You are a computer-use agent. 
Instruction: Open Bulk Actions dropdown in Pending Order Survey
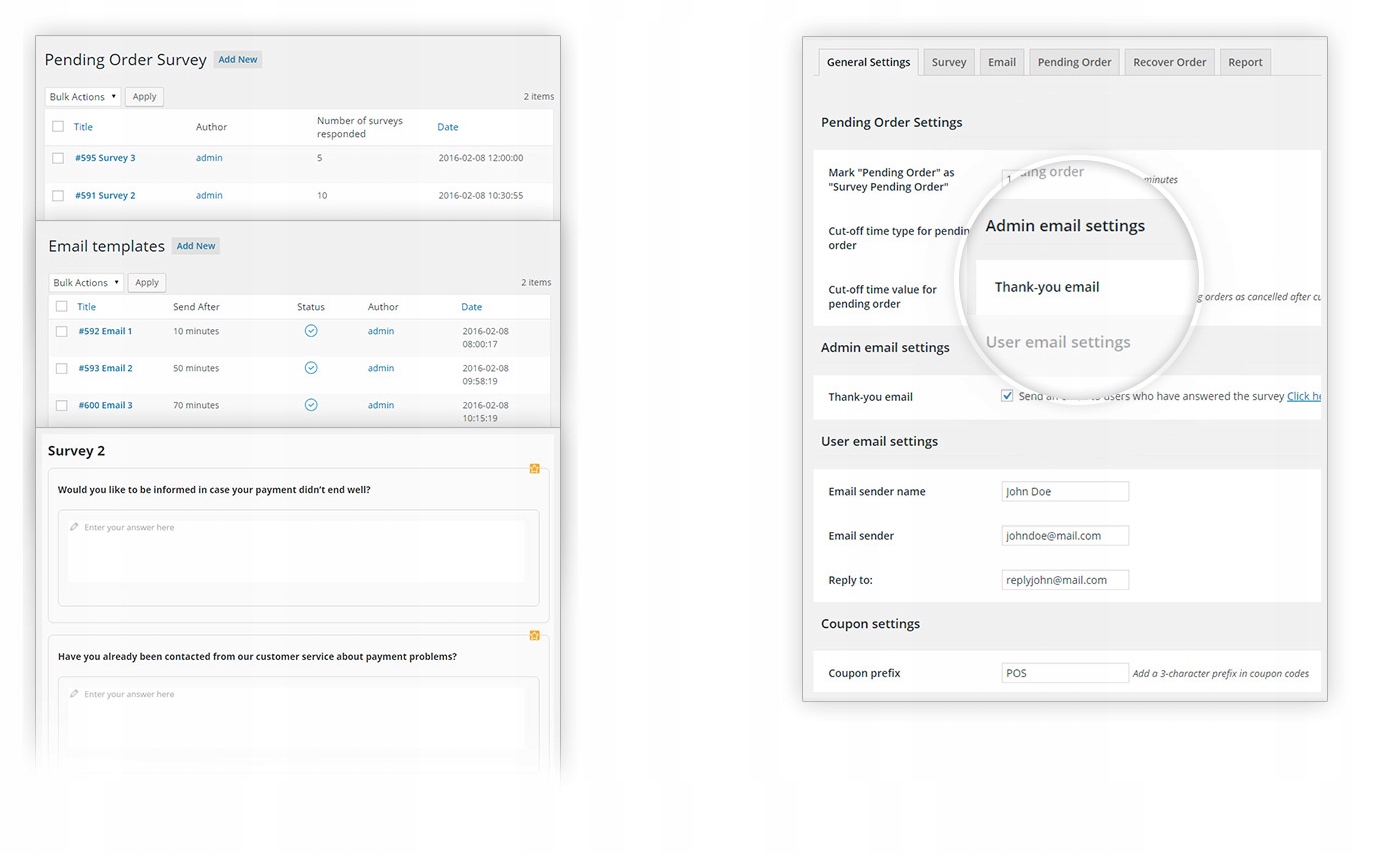(x=83, y=97)
